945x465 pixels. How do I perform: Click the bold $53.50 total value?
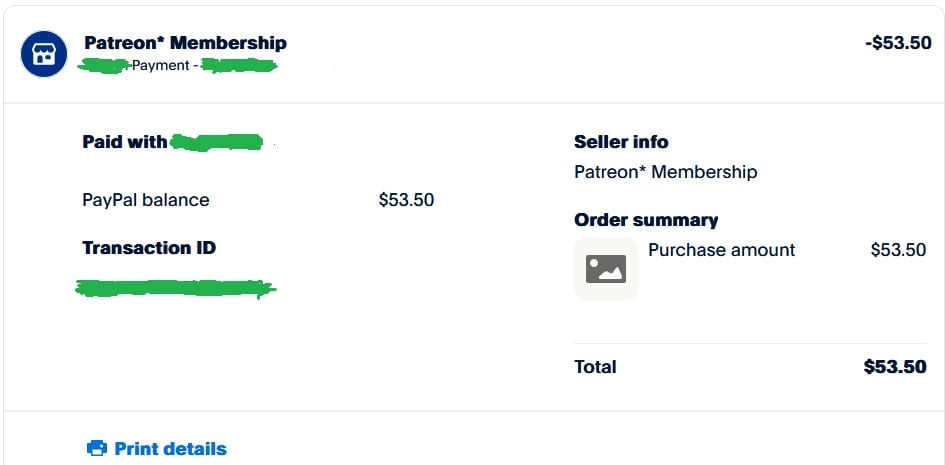tap(895, 367)
